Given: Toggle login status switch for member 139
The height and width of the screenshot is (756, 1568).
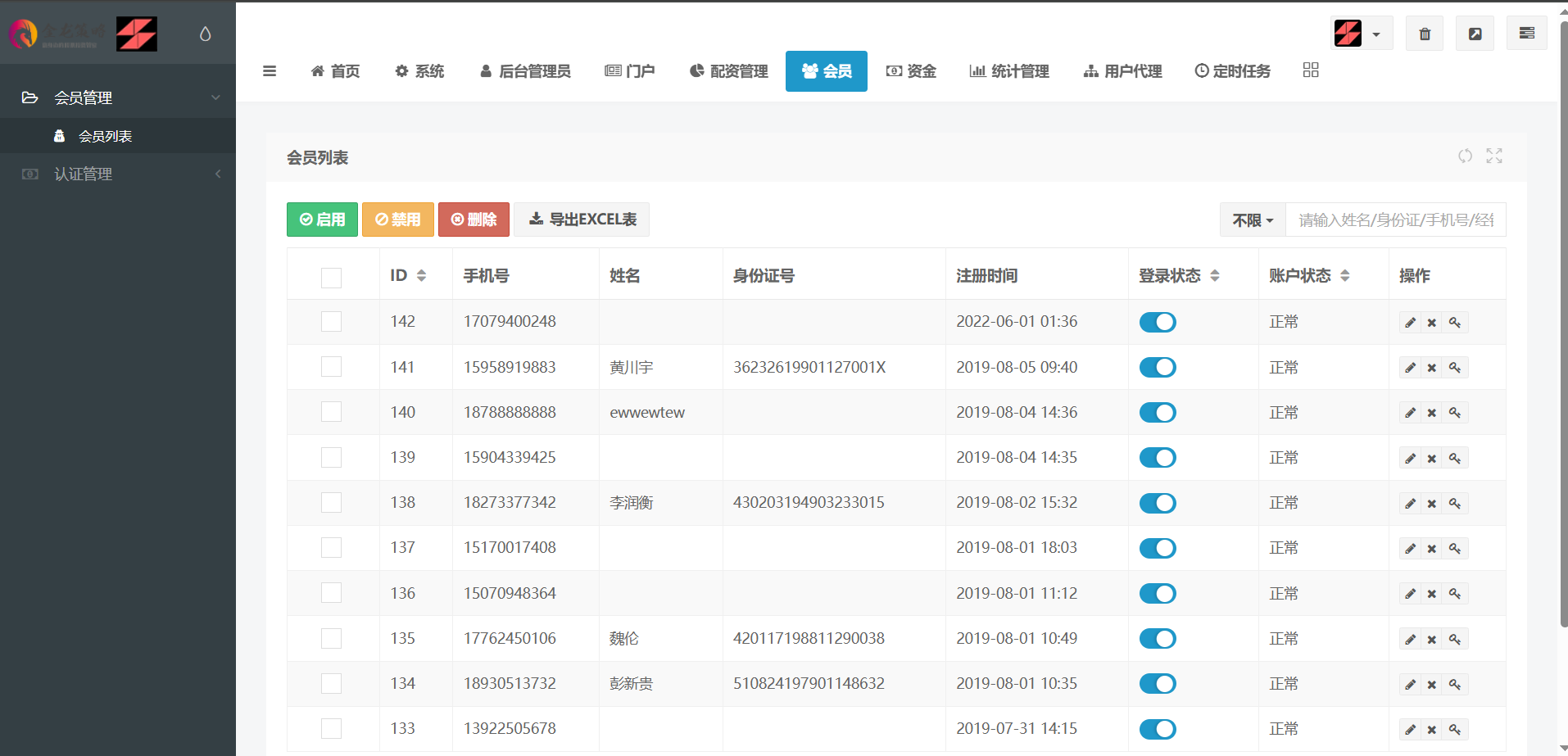Looking at the screenshot, I should 1158,458.
